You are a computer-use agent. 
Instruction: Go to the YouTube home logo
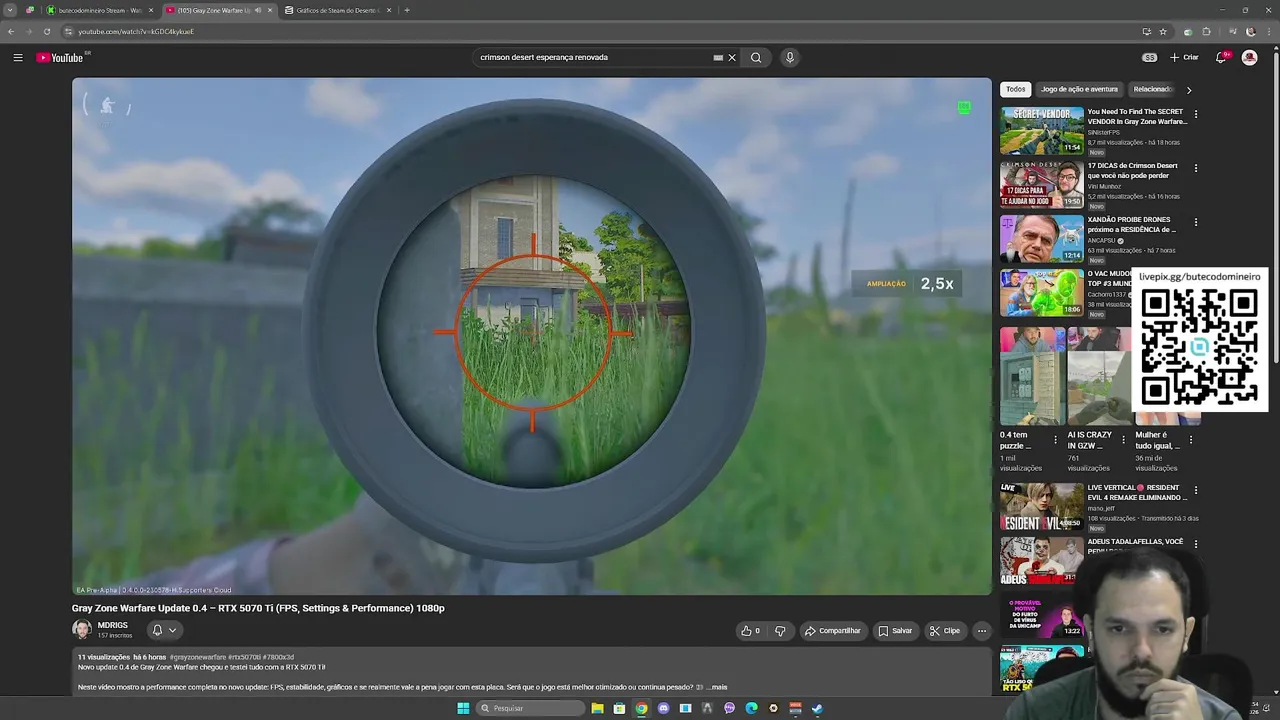tap(61, 58)
